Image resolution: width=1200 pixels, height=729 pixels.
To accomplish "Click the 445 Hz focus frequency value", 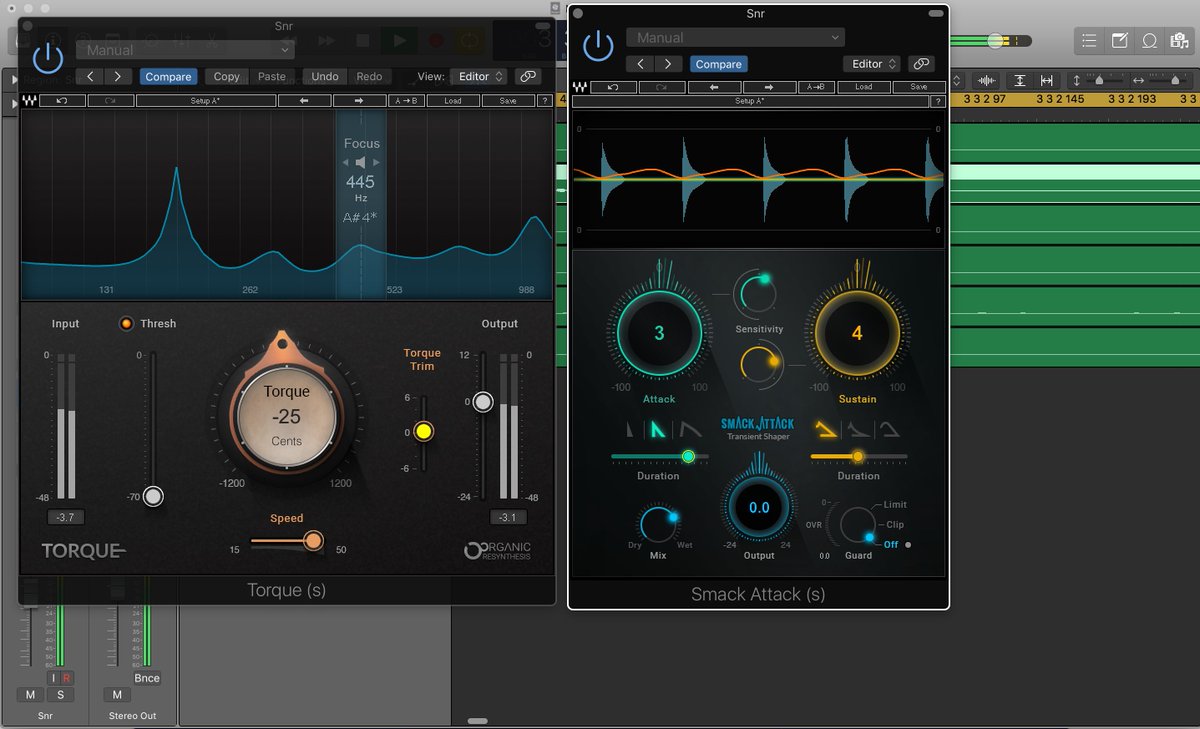I will click(360, 182).
